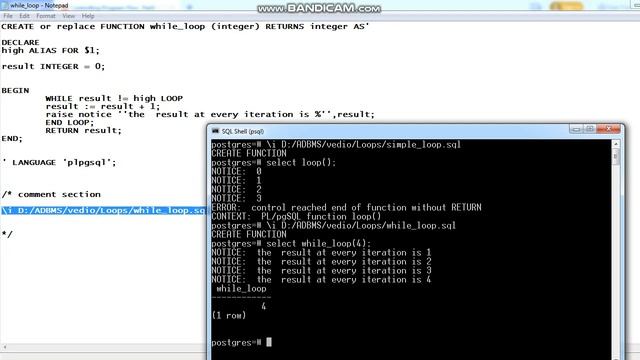Click the LANGUAGE 'plpgsql' line

tap(59, 162)
